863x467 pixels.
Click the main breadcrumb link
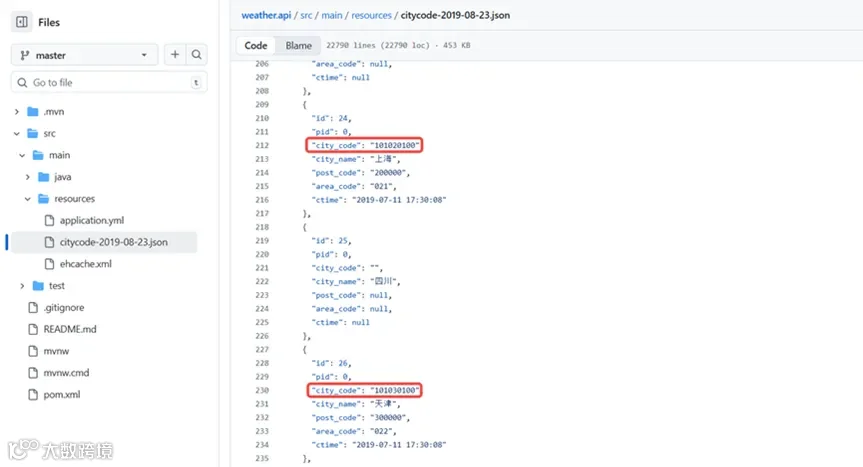pyautogui.click(x=331, y=15)
